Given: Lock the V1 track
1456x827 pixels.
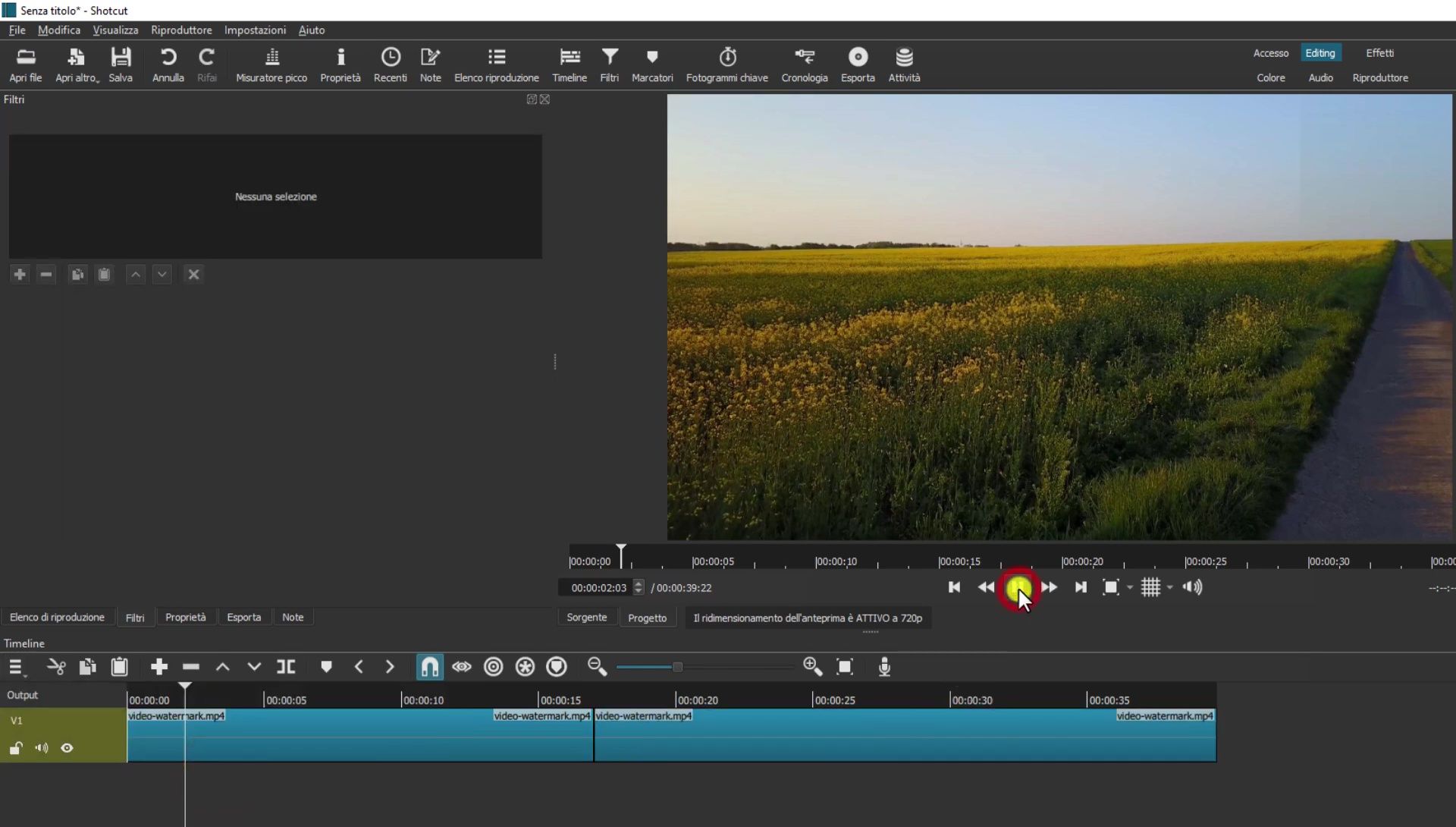Looking at the screenshot, I should pyautogui.click(x=15, y=749).
